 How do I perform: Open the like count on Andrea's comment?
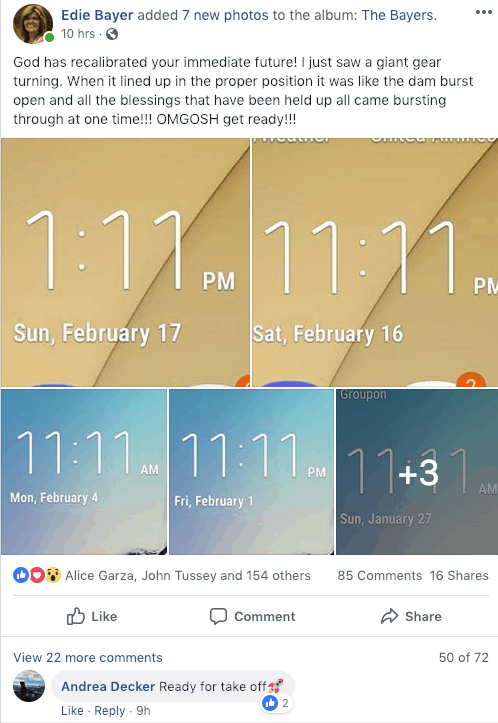tap(276, 703)
